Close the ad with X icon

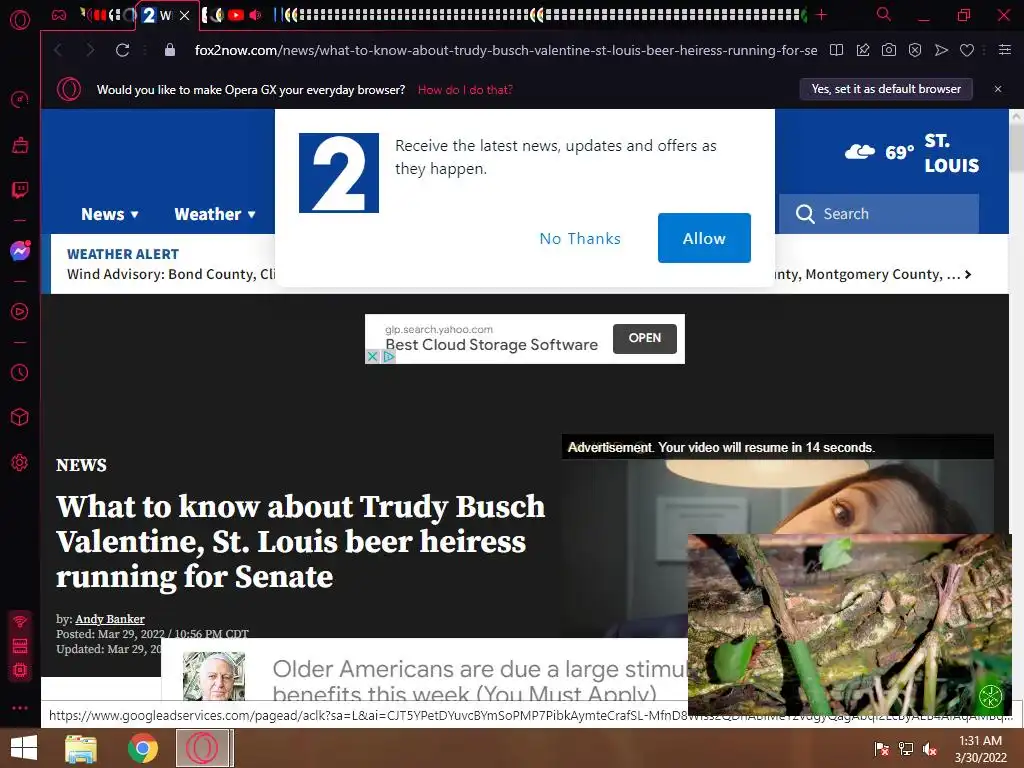point(372,357)
